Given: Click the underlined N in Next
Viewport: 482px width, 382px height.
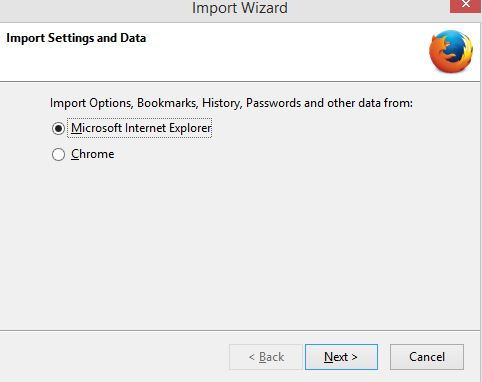Looking at the screenshot, I should pyautogui.click(x=329, y=357).
